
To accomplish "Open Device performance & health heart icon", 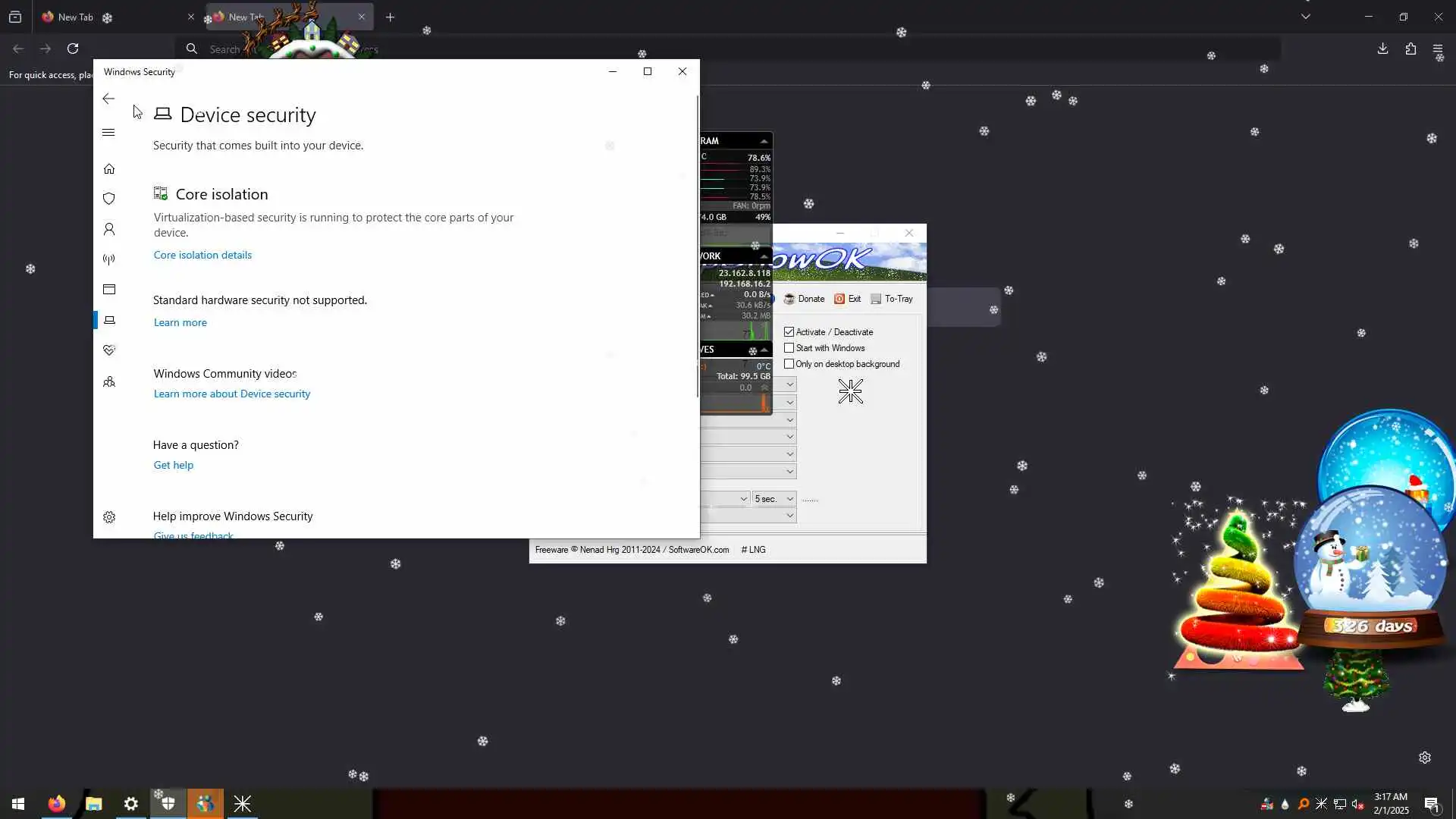I will click(109, 350).
